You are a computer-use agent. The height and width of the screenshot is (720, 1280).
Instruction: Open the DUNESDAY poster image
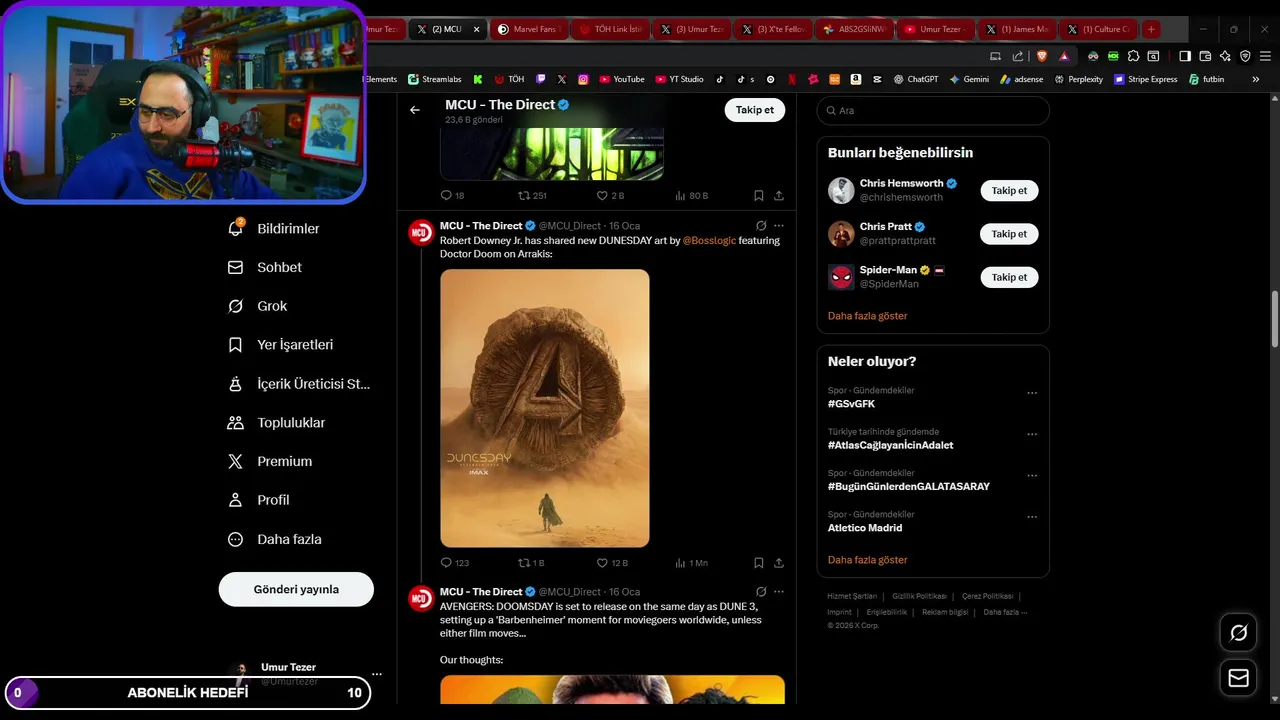[x=545, y=408]
